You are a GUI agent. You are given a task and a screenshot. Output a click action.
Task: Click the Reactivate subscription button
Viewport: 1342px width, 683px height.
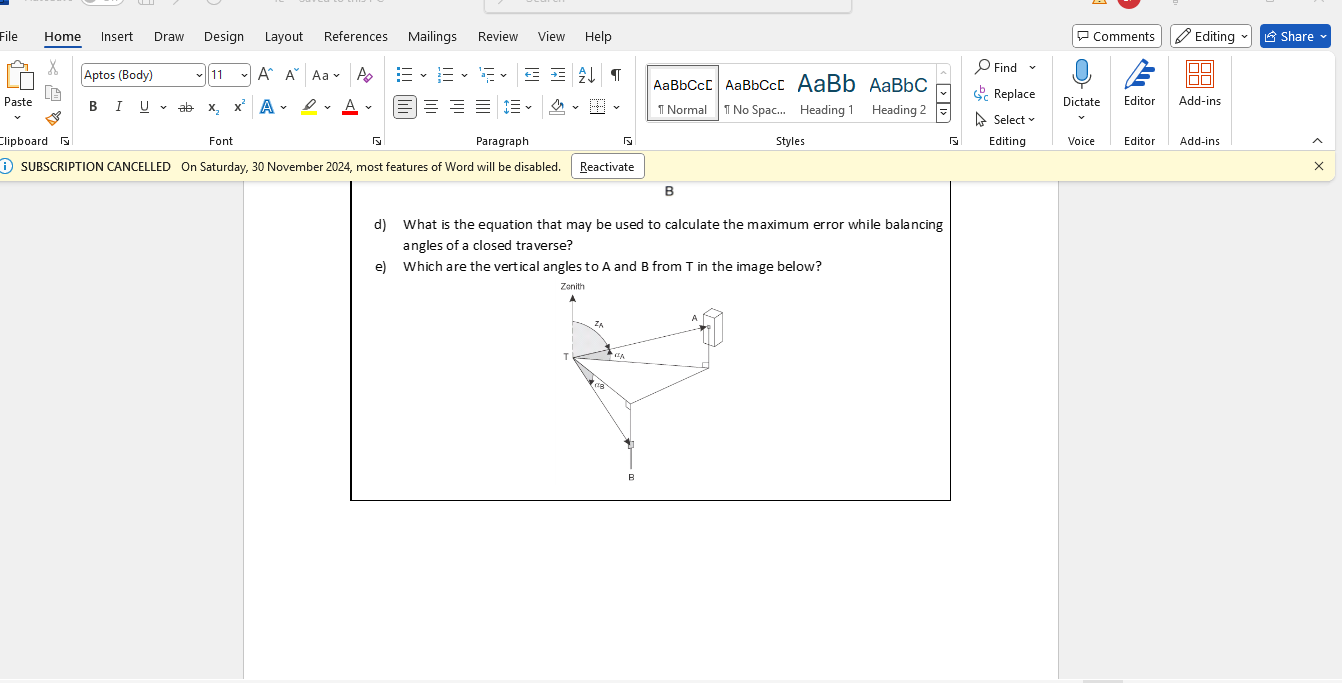coord(607,166)
